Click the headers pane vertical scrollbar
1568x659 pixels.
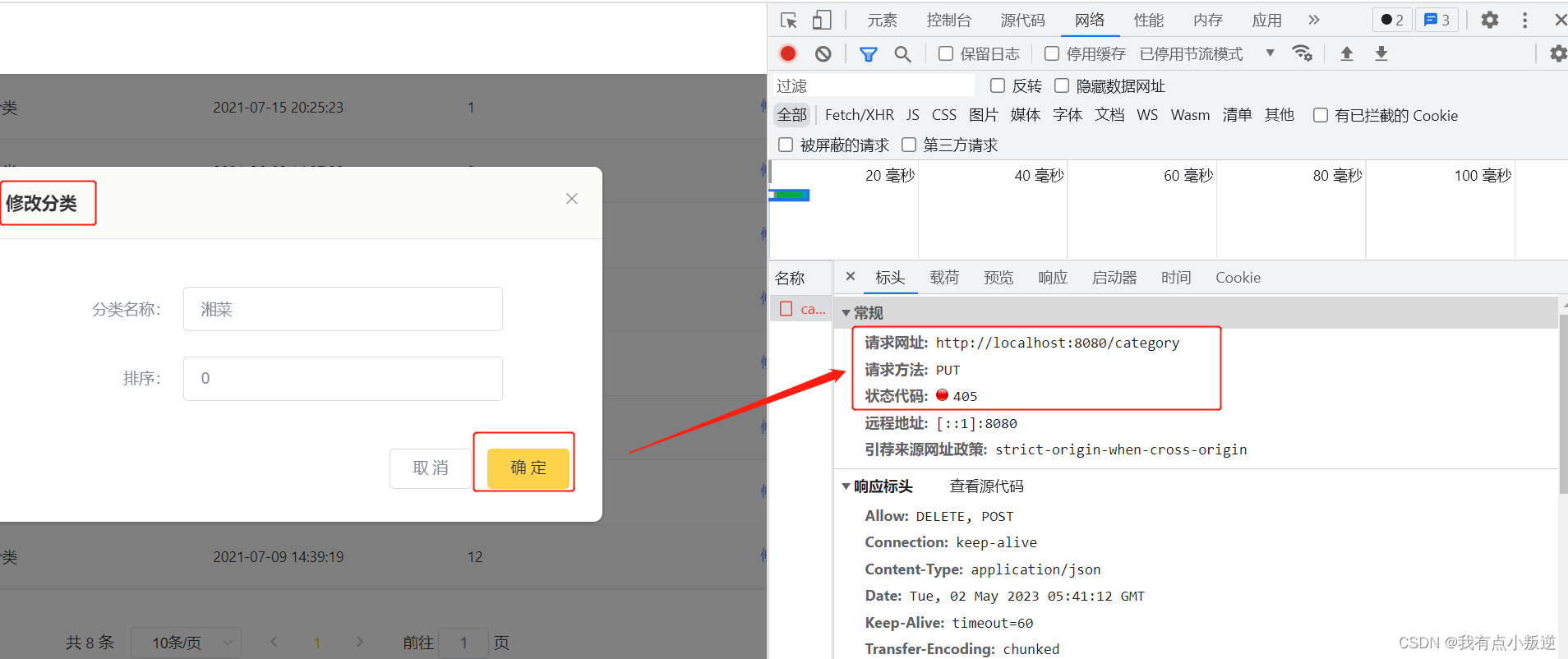1563,403
